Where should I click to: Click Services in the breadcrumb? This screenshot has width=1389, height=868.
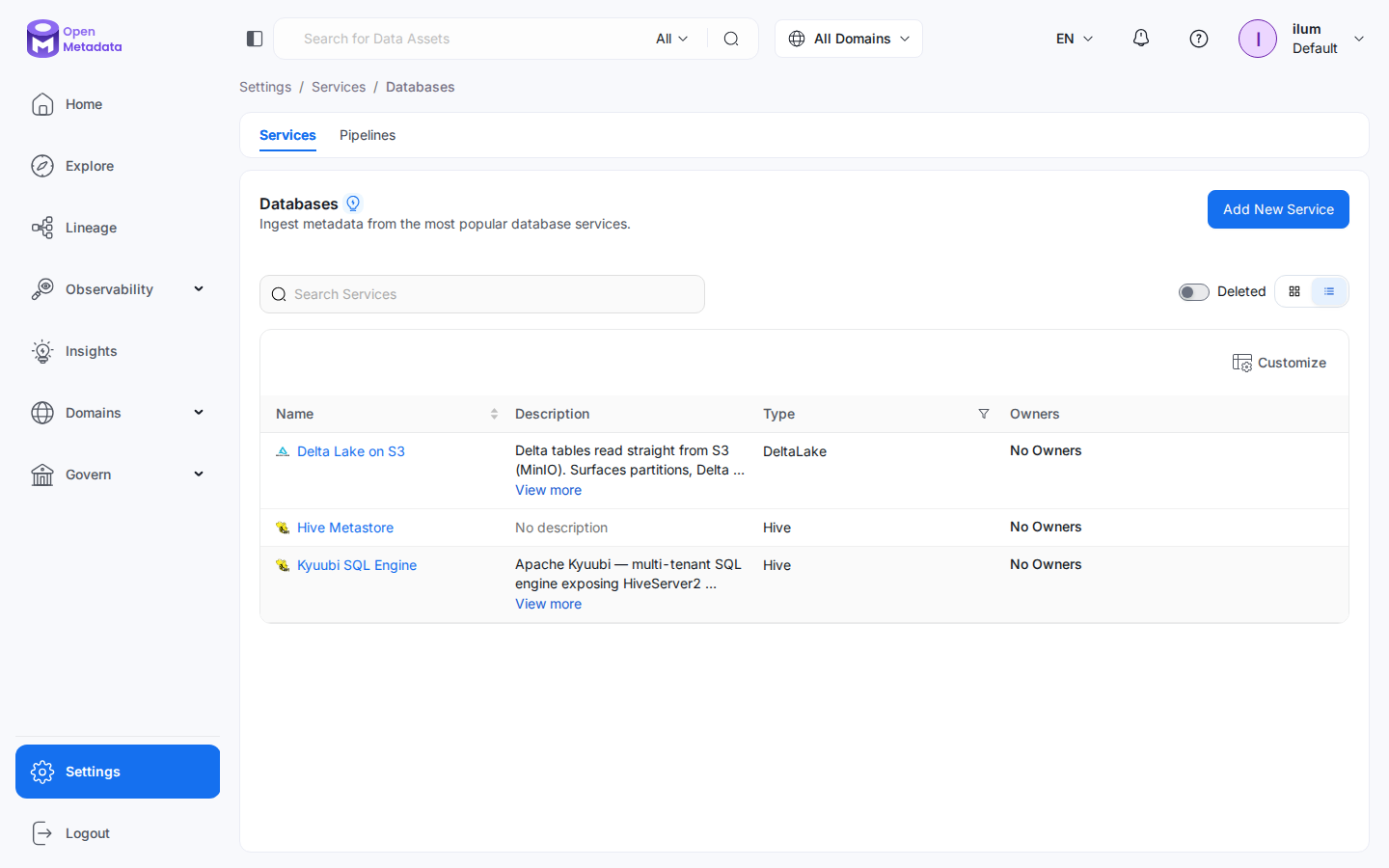point(339,87)
